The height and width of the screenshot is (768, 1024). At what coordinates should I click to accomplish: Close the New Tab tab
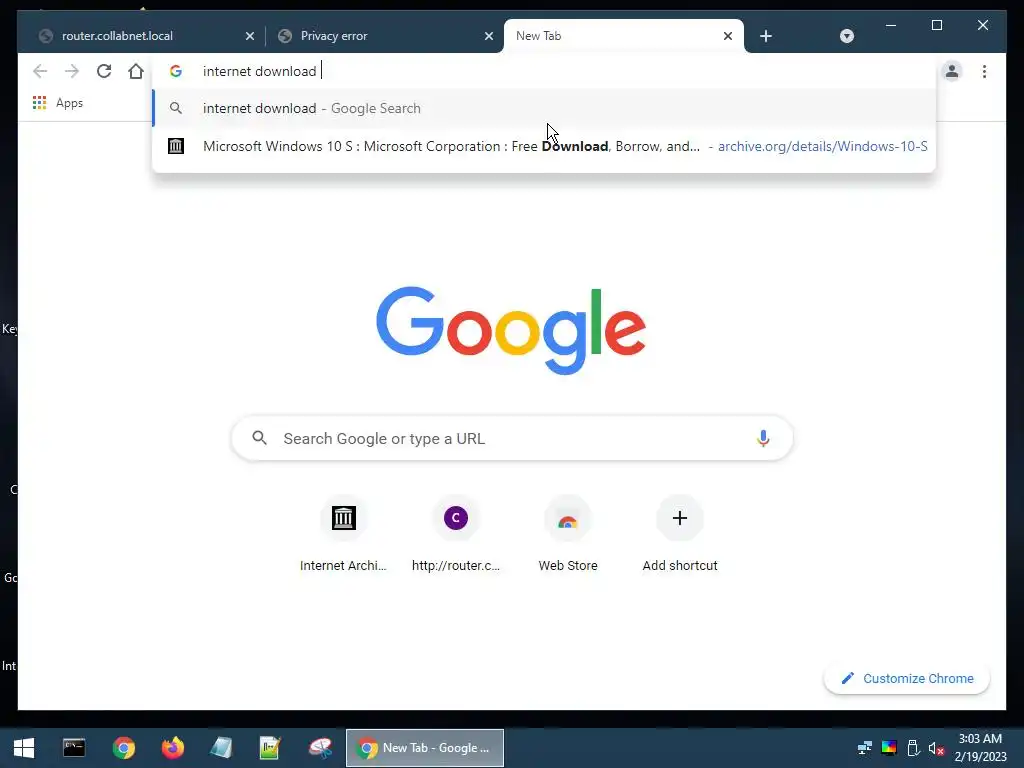pyautogui.click(x=728, y=36)
